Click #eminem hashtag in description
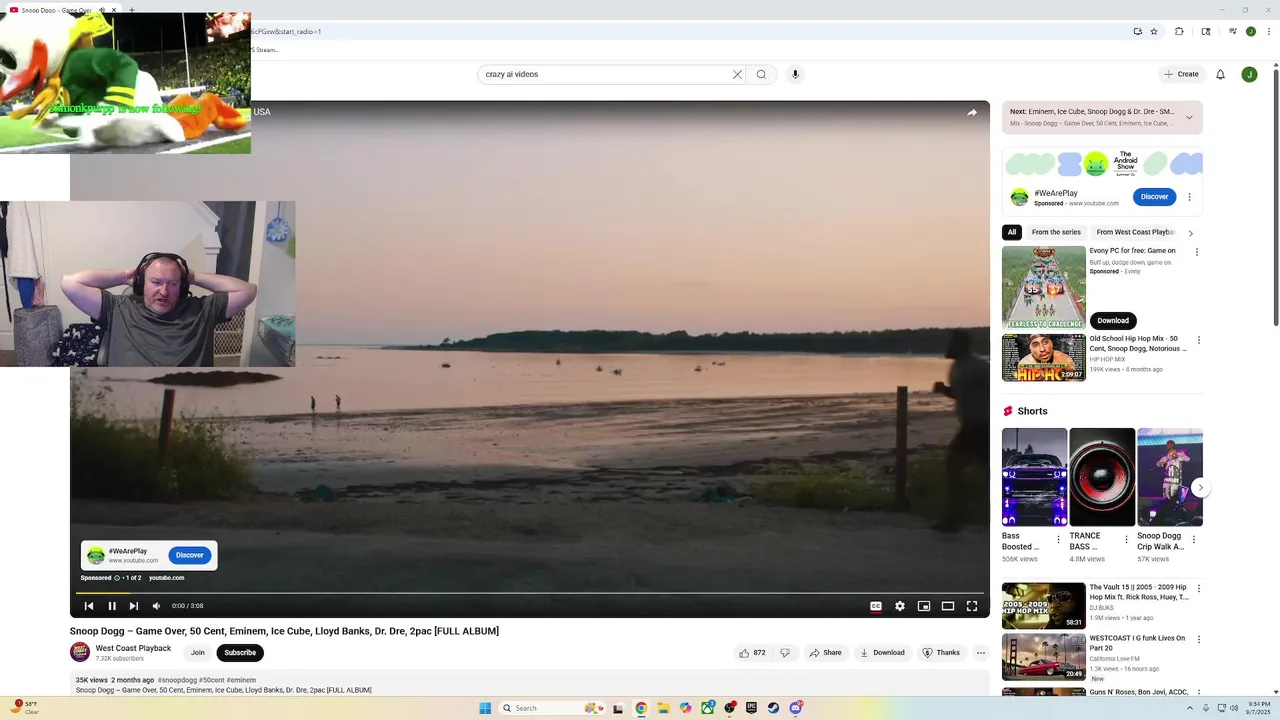 point(241,680)
